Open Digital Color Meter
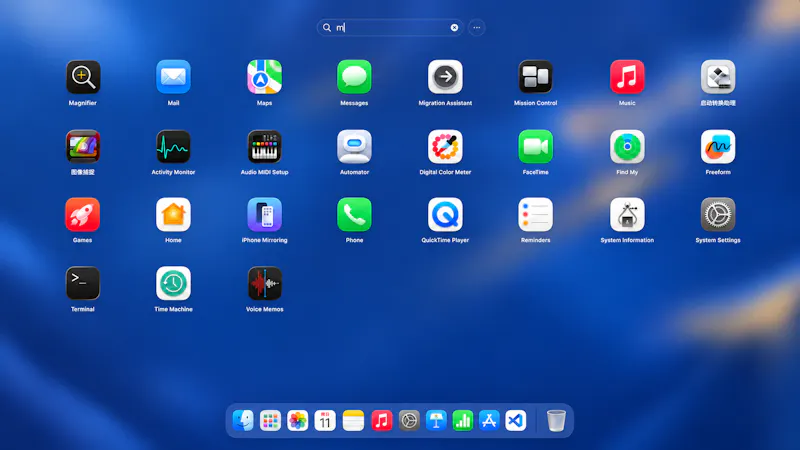800x450 pixels. click(445, 147)
